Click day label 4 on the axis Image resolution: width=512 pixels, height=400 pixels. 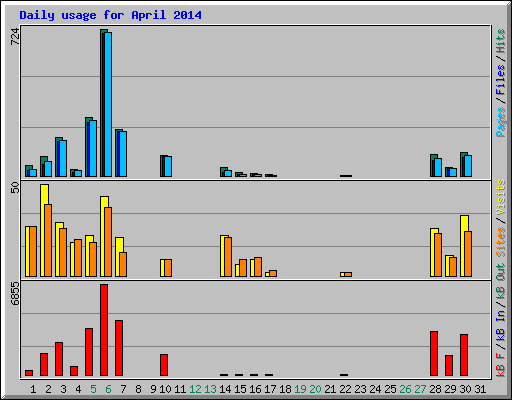pyautogui.click(x=78, y=389)
